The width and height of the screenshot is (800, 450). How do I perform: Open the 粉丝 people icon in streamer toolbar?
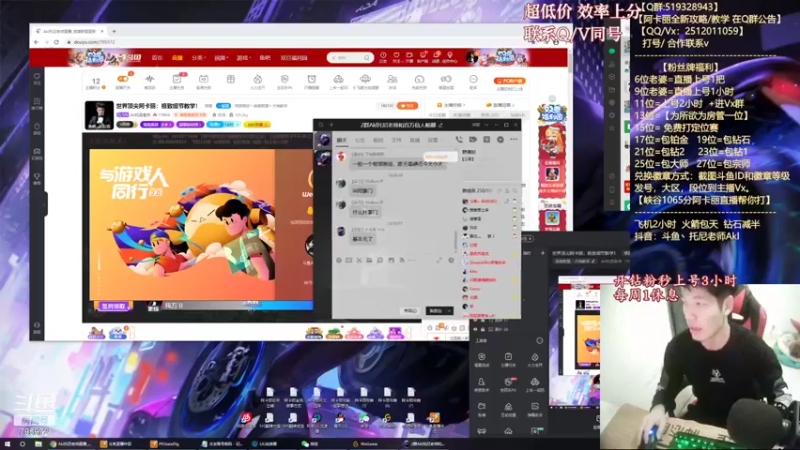pos(392,81)
